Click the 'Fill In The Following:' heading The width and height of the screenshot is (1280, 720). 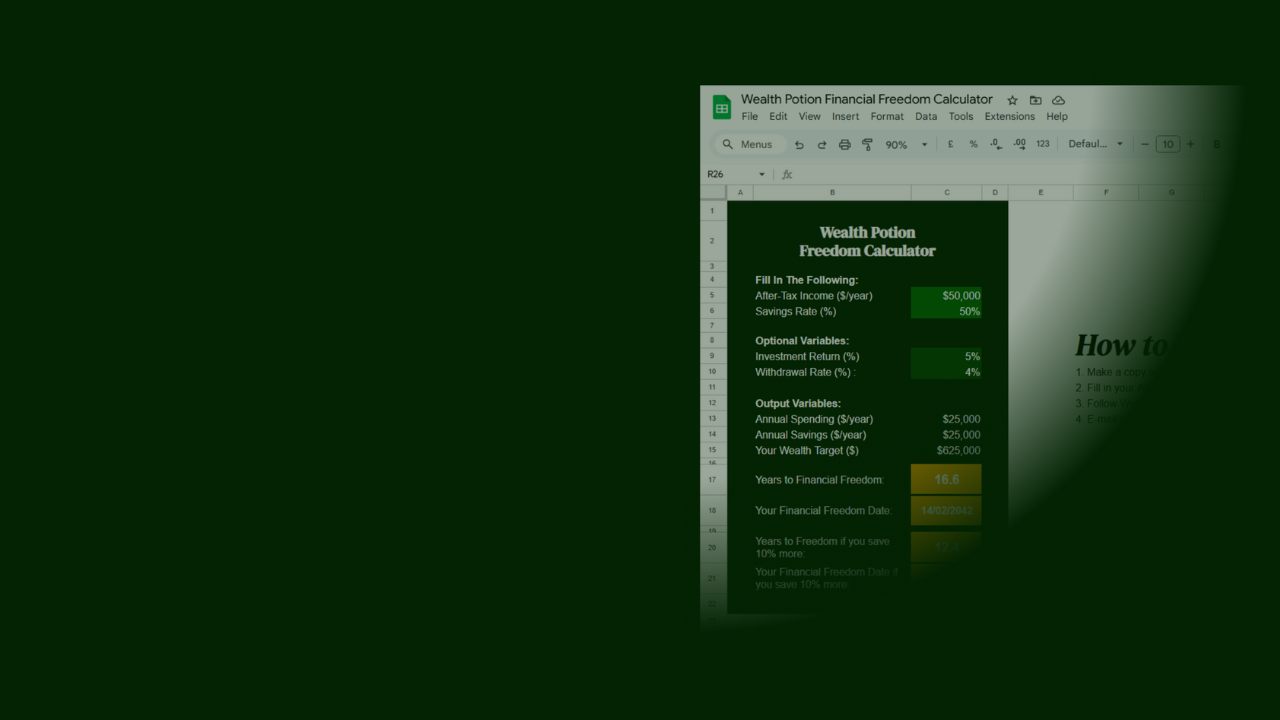point(807,280)
